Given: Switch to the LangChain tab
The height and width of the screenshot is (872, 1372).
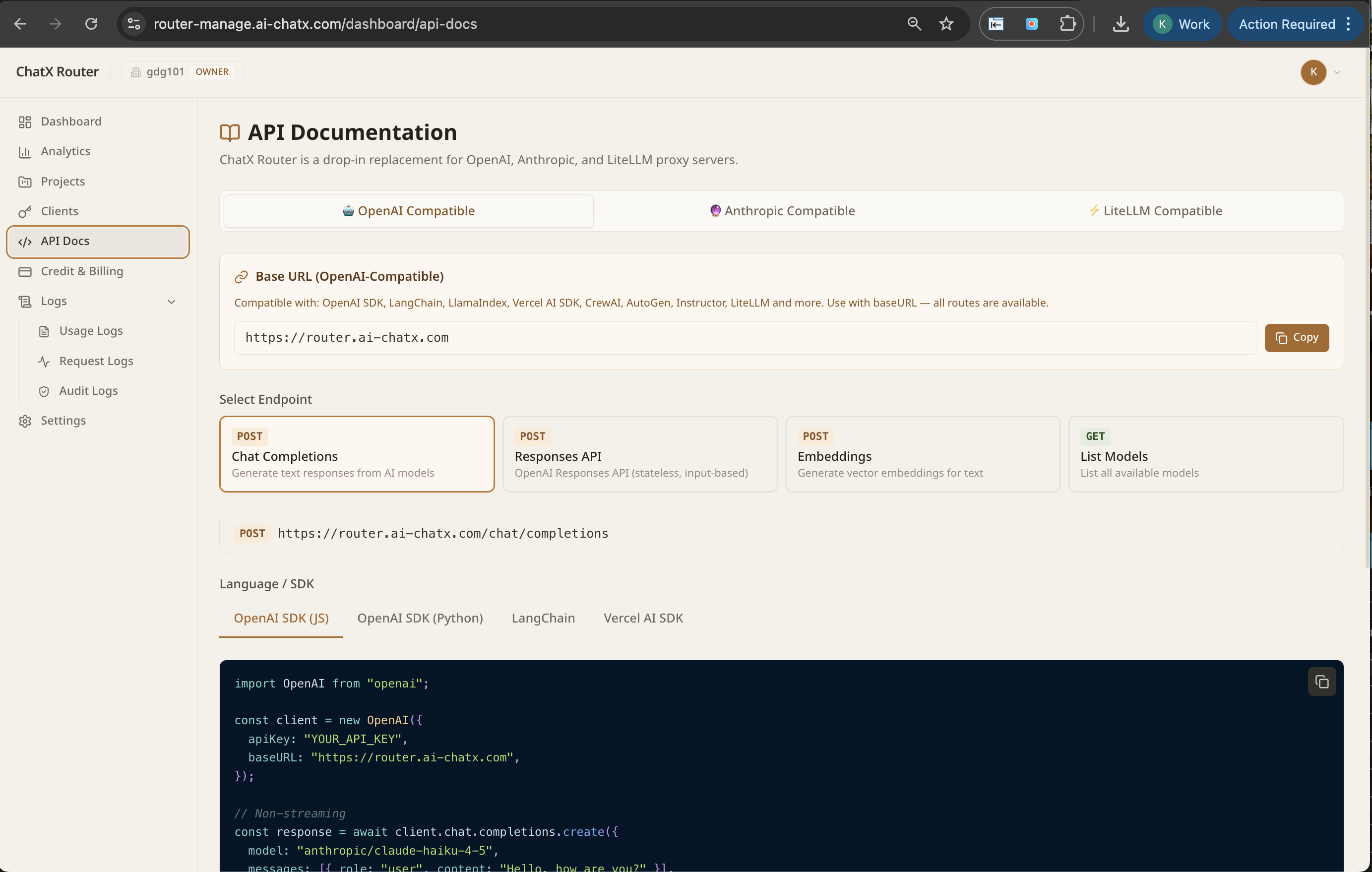Looking at the screenshot, I should 543,618.
